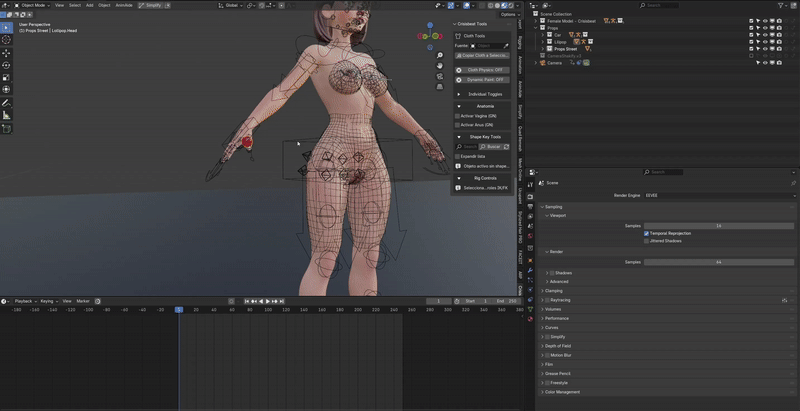This screenshot has width=800, height=411.
Task: Activate the 3D Cursor tool
Action: point(6,40)
